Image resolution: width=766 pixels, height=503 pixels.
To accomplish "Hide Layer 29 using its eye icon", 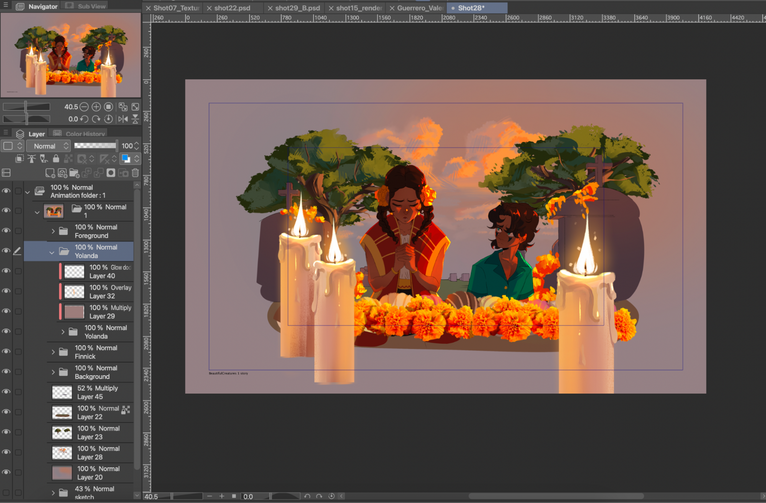I will 6,311.
